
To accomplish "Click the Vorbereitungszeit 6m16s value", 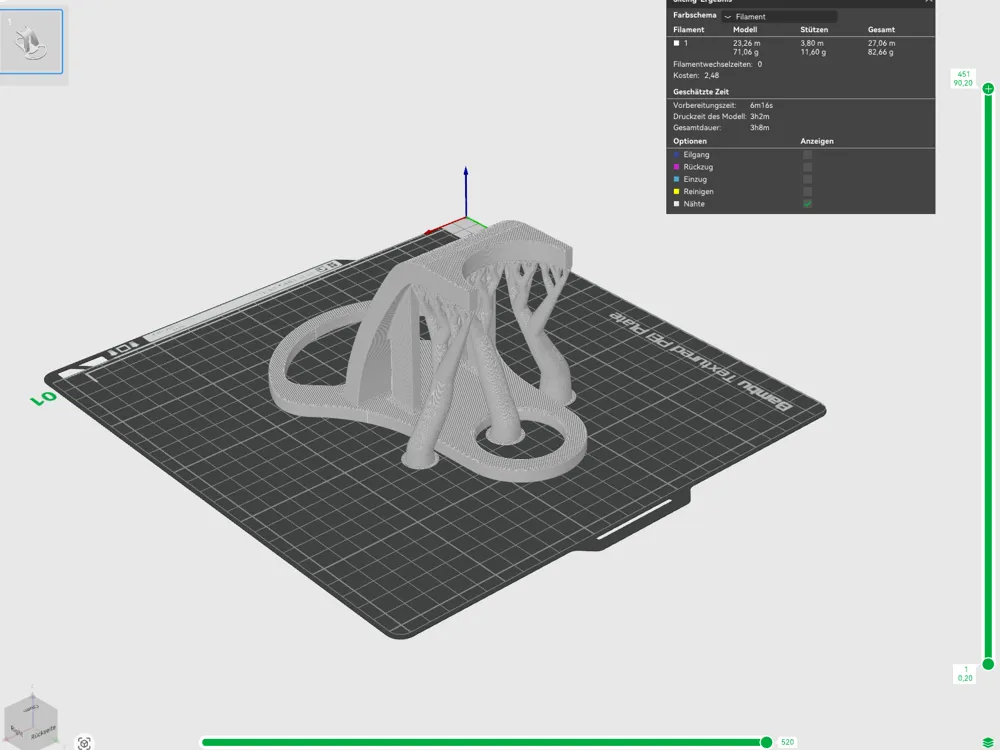I will click(761, 105).
